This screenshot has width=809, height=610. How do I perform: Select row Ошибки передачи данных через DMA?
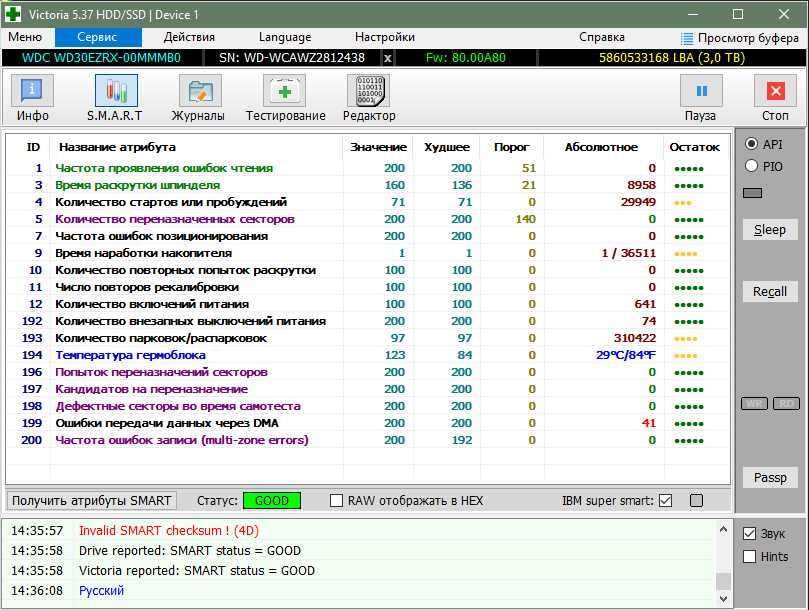click(x=368, y=423)
